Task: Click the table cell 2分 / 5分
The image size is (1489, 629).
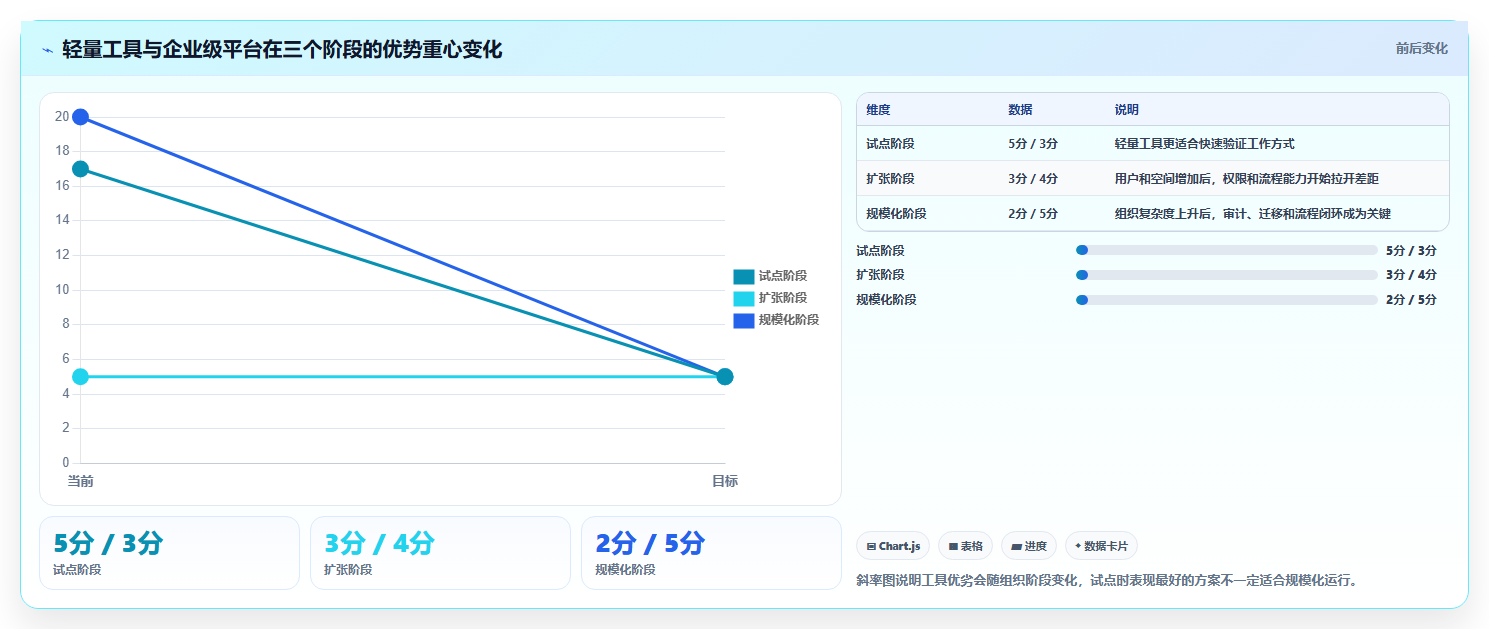Action: [x=1033, y=214]
